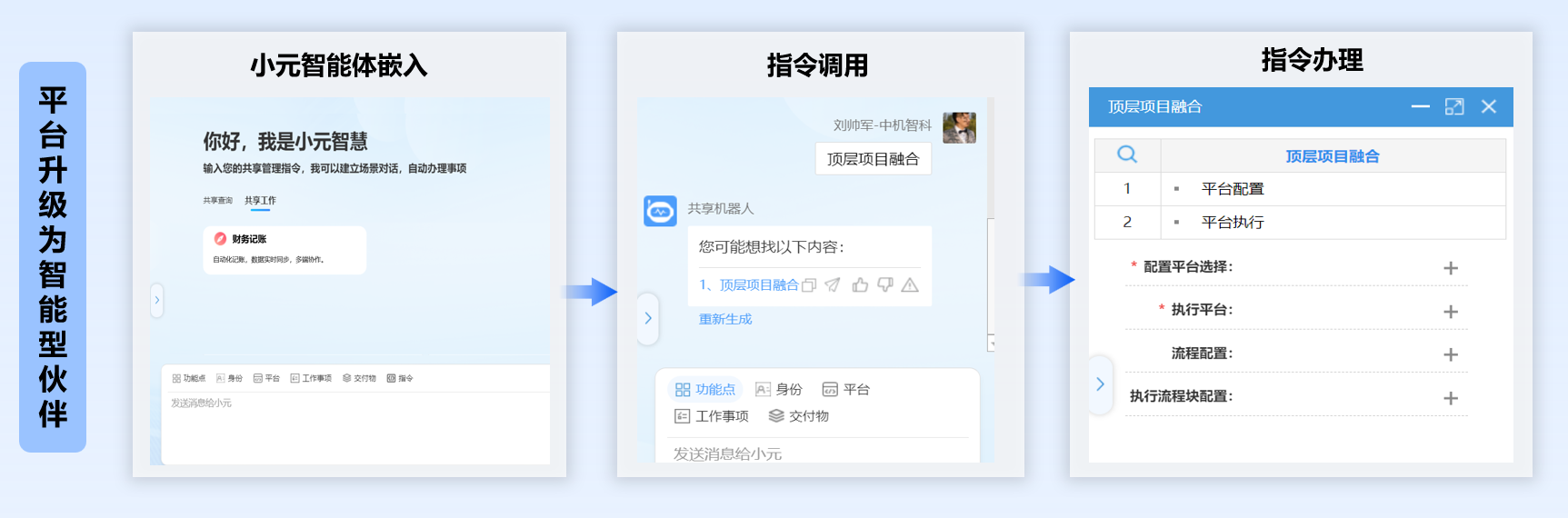The width and height of the screenshot is (1568, 518).
Task: Click the 发送消息给小元 input in 小元智能体嵌入 panel
Action: (355, 427)
